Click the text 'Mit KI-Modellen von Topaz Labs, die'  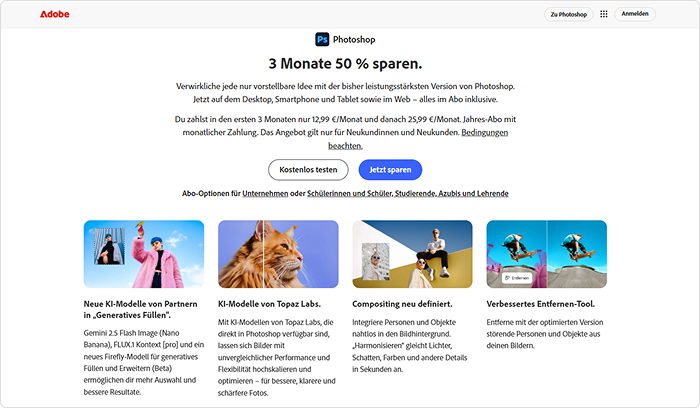coord(275,322)
